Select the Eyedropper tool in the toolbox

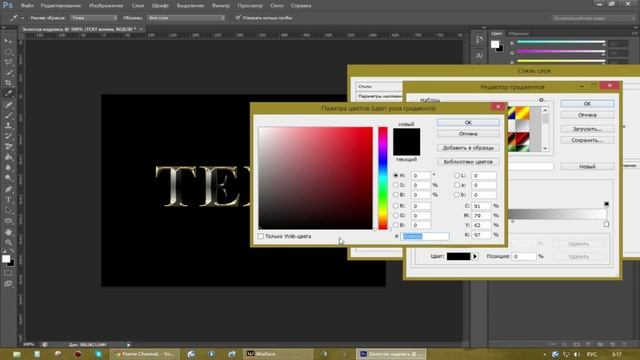[8, 93]
